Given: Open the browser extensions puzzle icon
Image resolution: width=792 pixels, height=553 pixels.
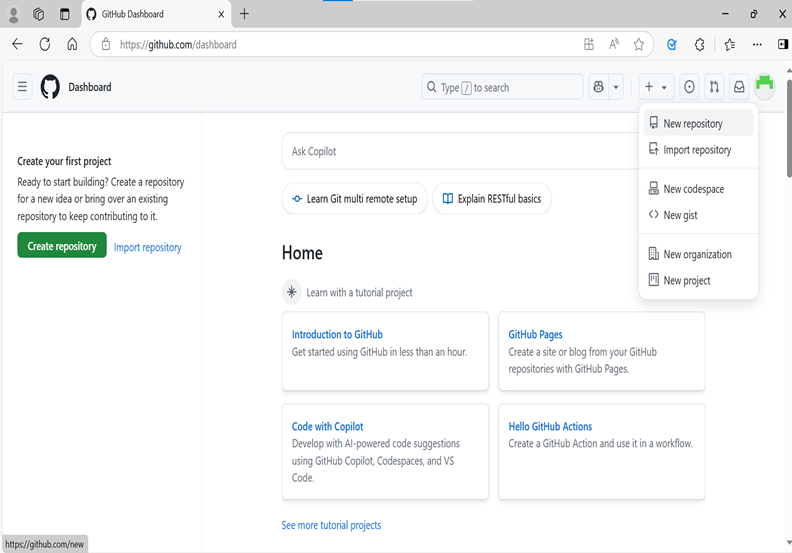Looking at the screenshot, I should 699,44.
